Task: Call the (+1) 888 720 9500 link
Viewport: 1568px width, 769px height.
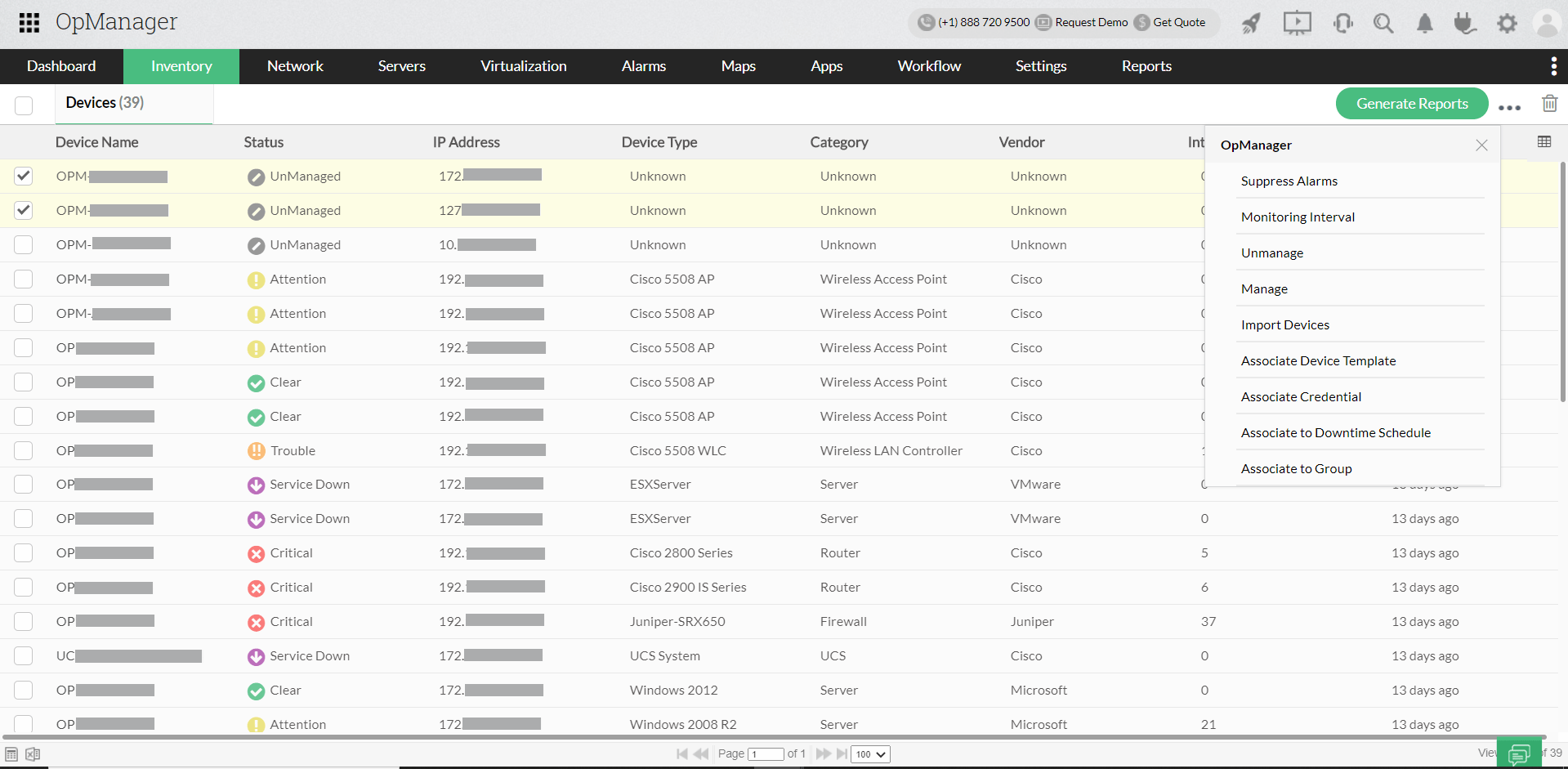Action: click(x=974, y=23)
